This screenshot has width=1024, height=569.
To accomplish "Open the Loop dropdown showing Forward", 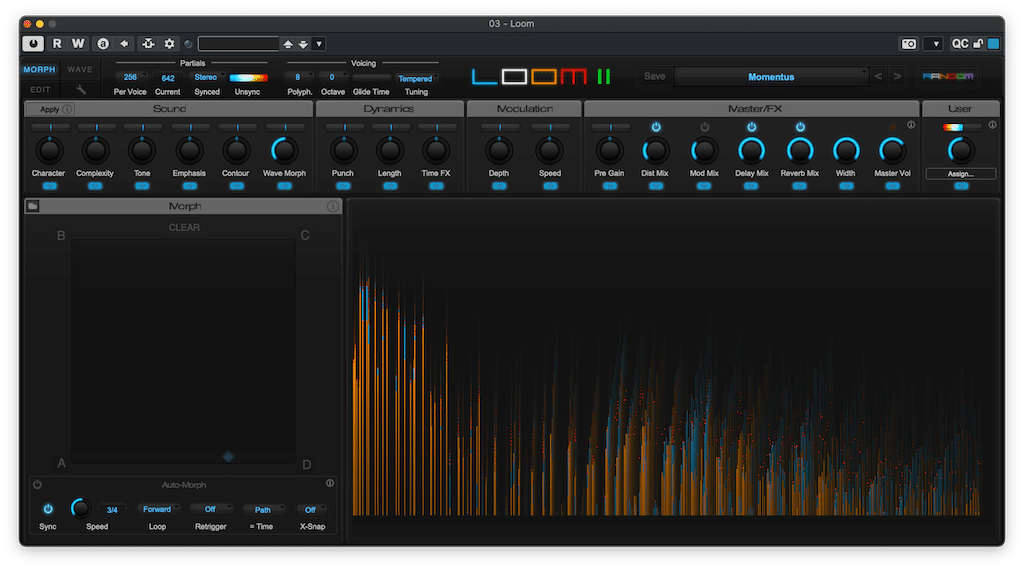I will tap(157, 510).
